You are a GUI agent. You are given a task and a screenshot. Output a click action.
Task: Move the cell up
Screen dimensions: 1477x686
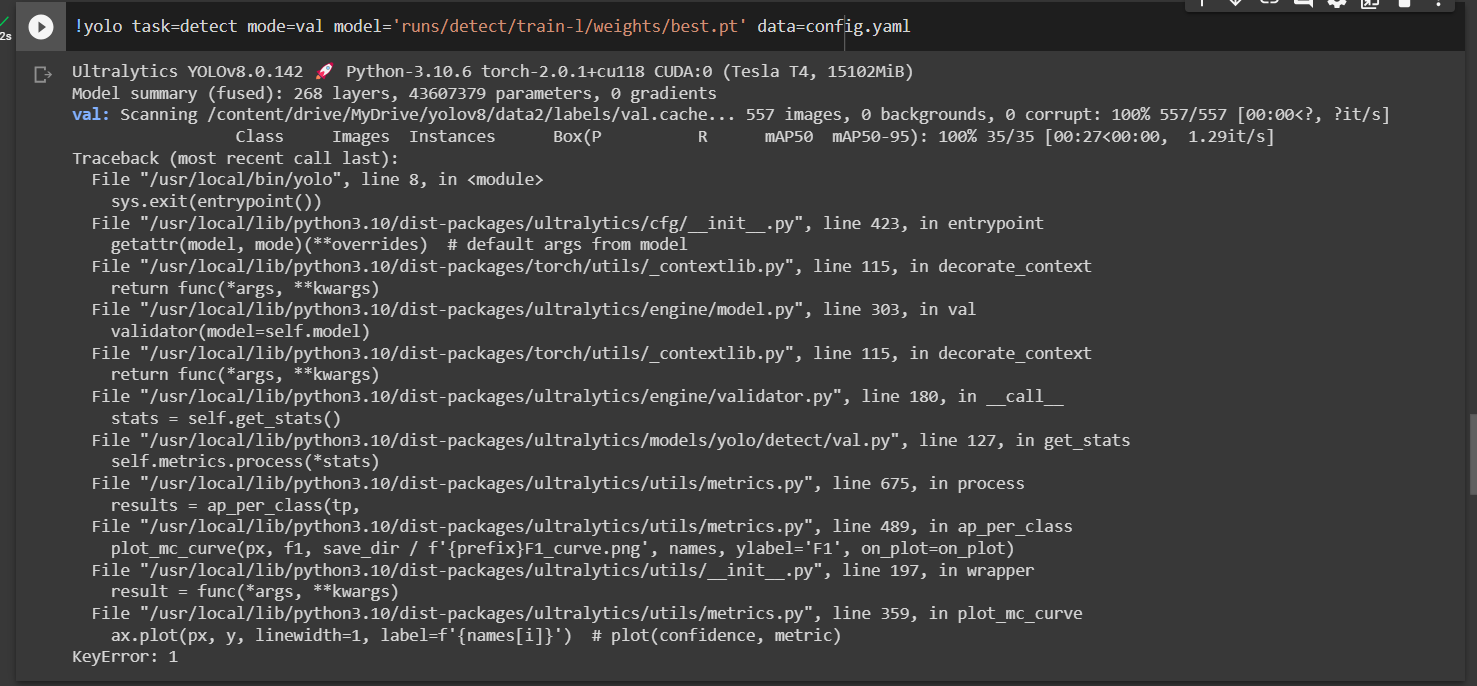(x=1201, y=4)
